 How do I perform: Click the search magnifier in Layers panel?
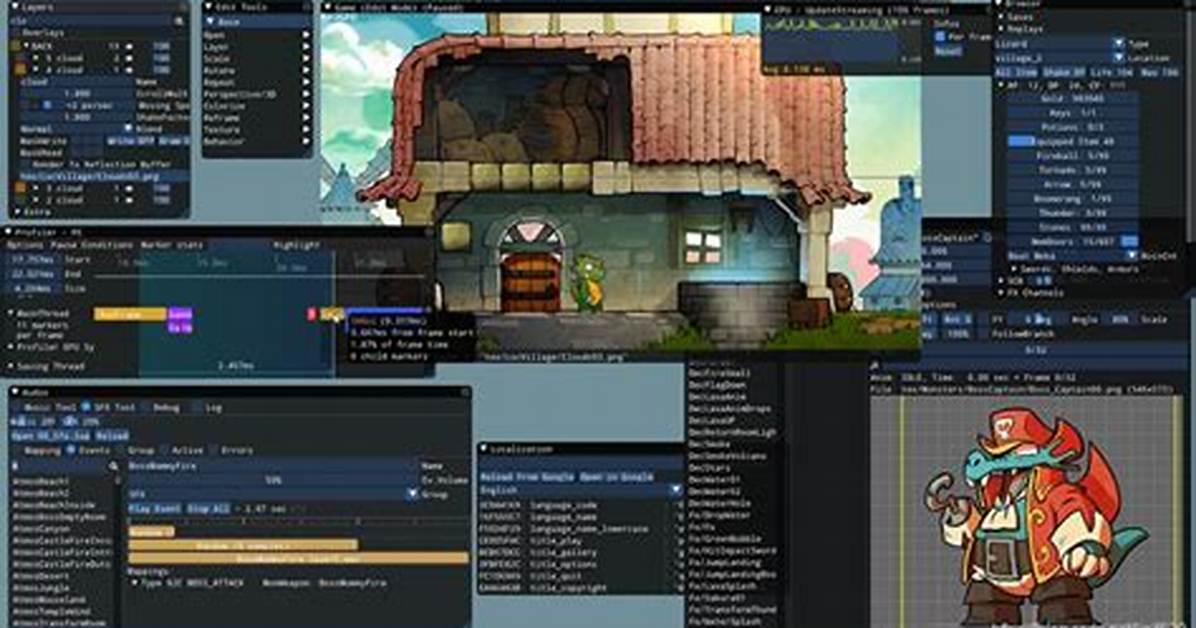point(179,21)
